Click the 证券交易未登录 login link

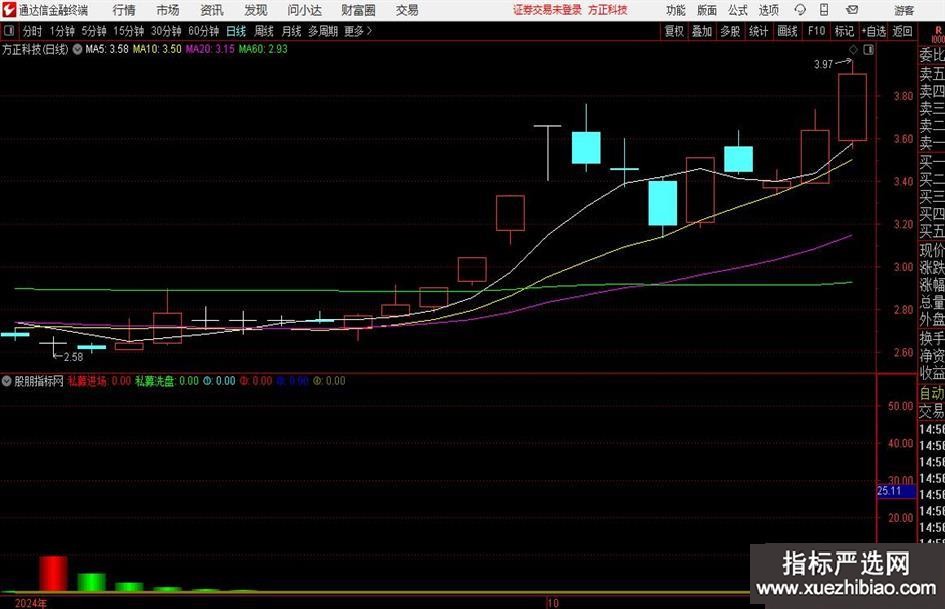tap(547, 10)
